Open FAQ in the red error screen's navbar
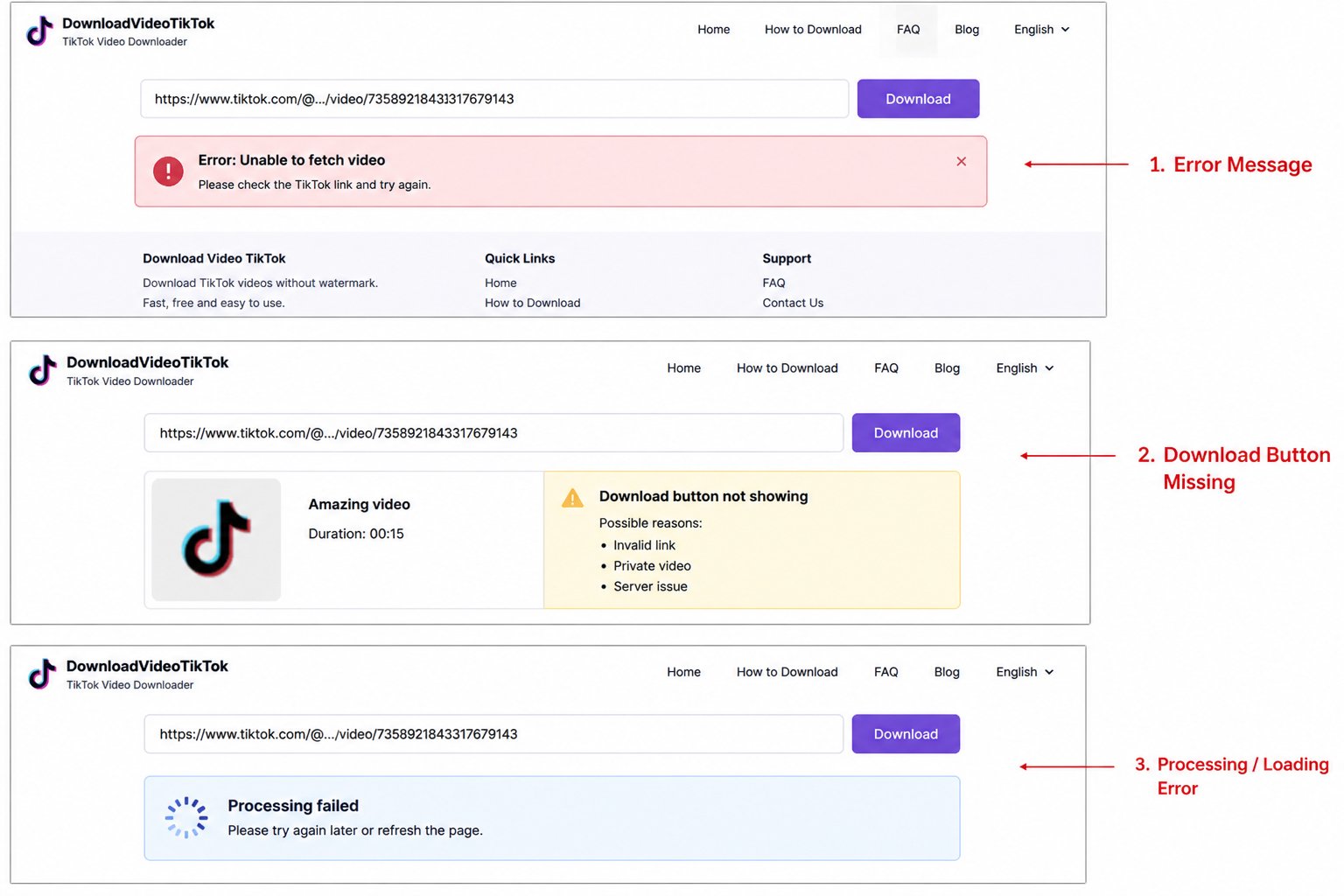The width and height of the screenshot is (1344, 896). [x=908, y=30]
